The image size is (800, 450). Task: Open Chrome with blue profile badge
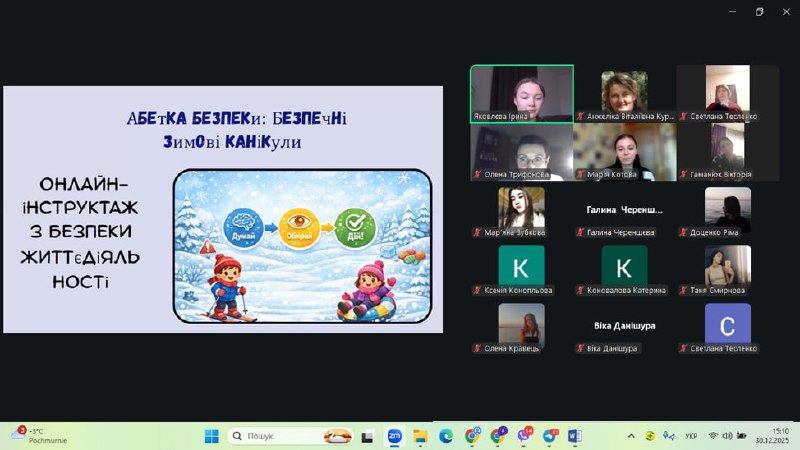tap(472, 436)
